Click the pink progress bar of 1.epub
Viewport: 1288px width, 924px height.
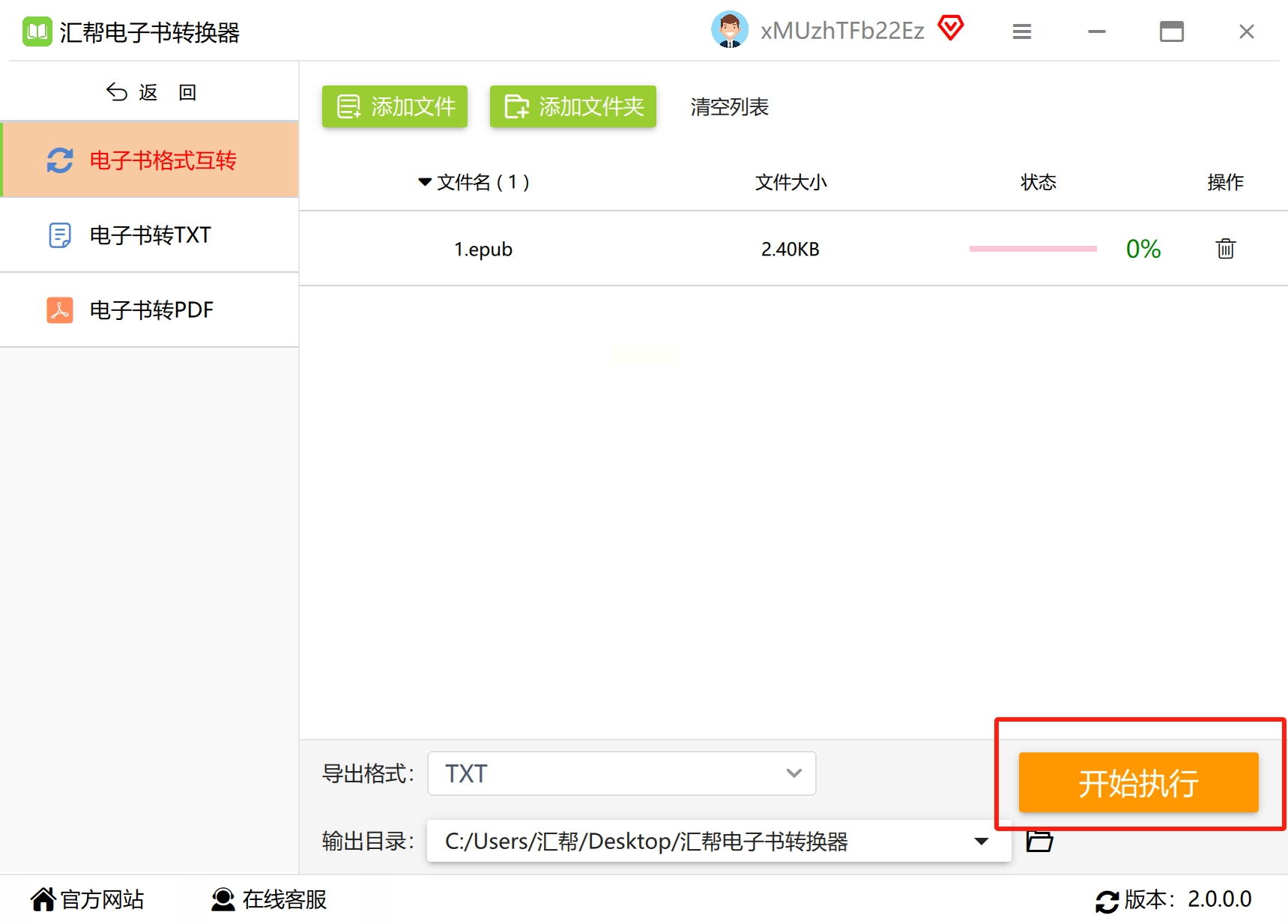click(x=1032, y=248)
